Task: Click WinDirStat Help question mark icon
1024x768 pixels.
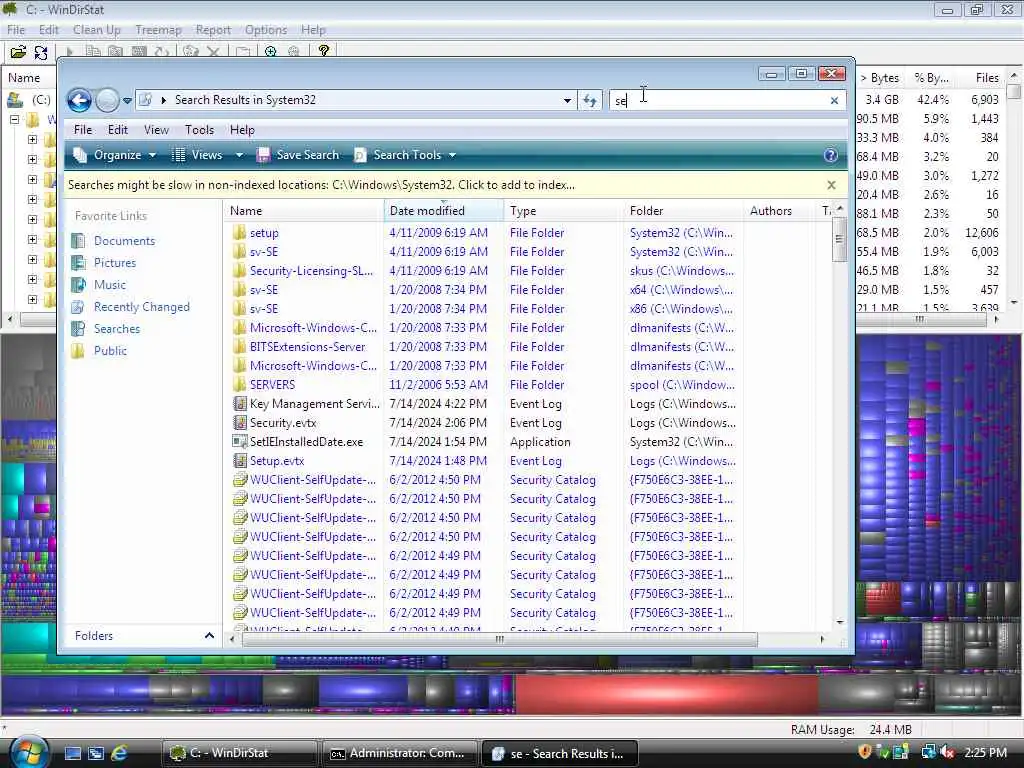Action: (323, 51)
